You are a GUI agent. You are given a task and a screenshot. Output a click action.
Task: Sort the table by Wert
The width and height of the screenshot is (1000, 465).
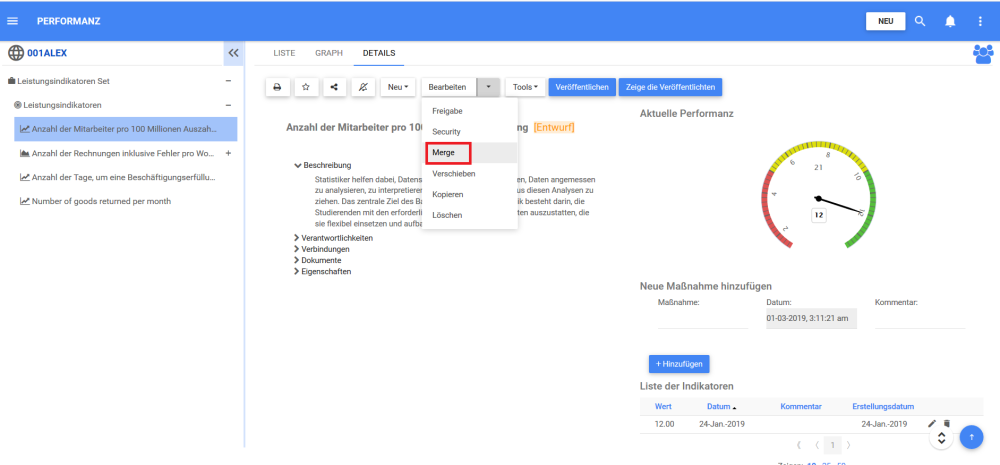663,406
